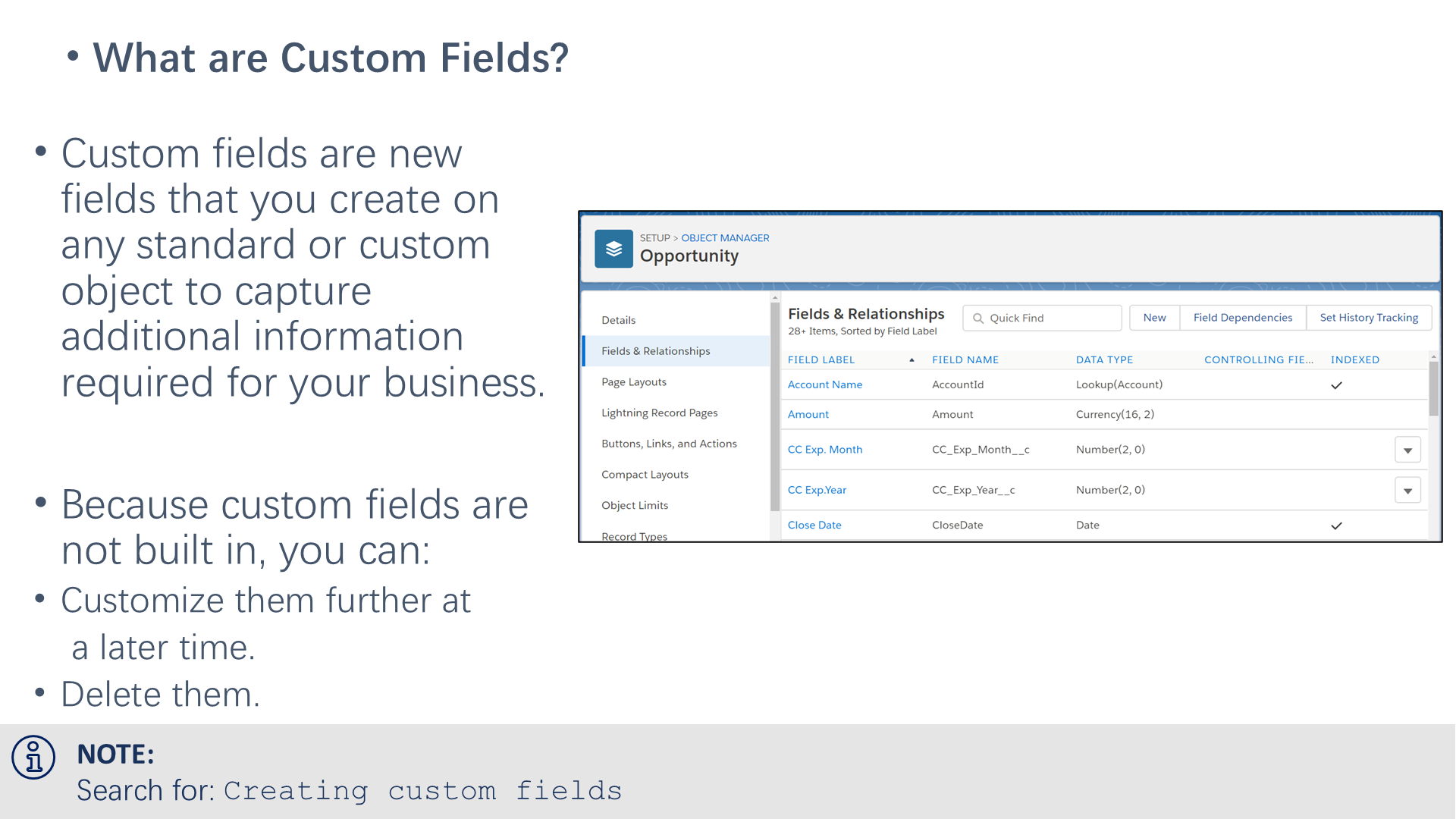Open Record Types section

click(635, 535)
